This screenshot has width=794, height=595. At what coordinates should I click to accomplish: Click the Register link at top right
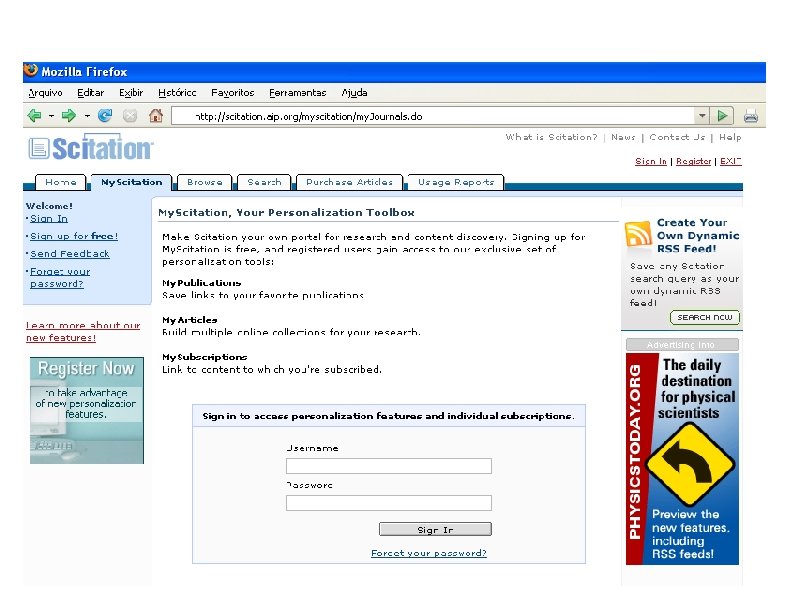[694, 161]
